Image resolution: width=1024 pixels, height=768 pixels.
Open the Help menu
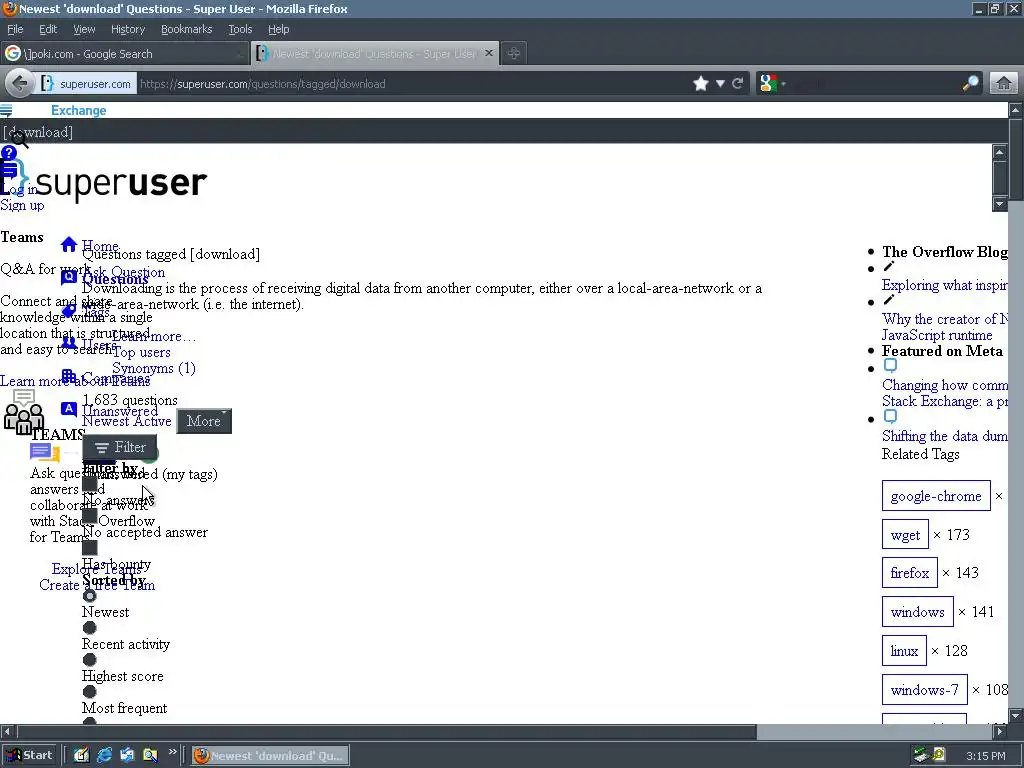279,29
